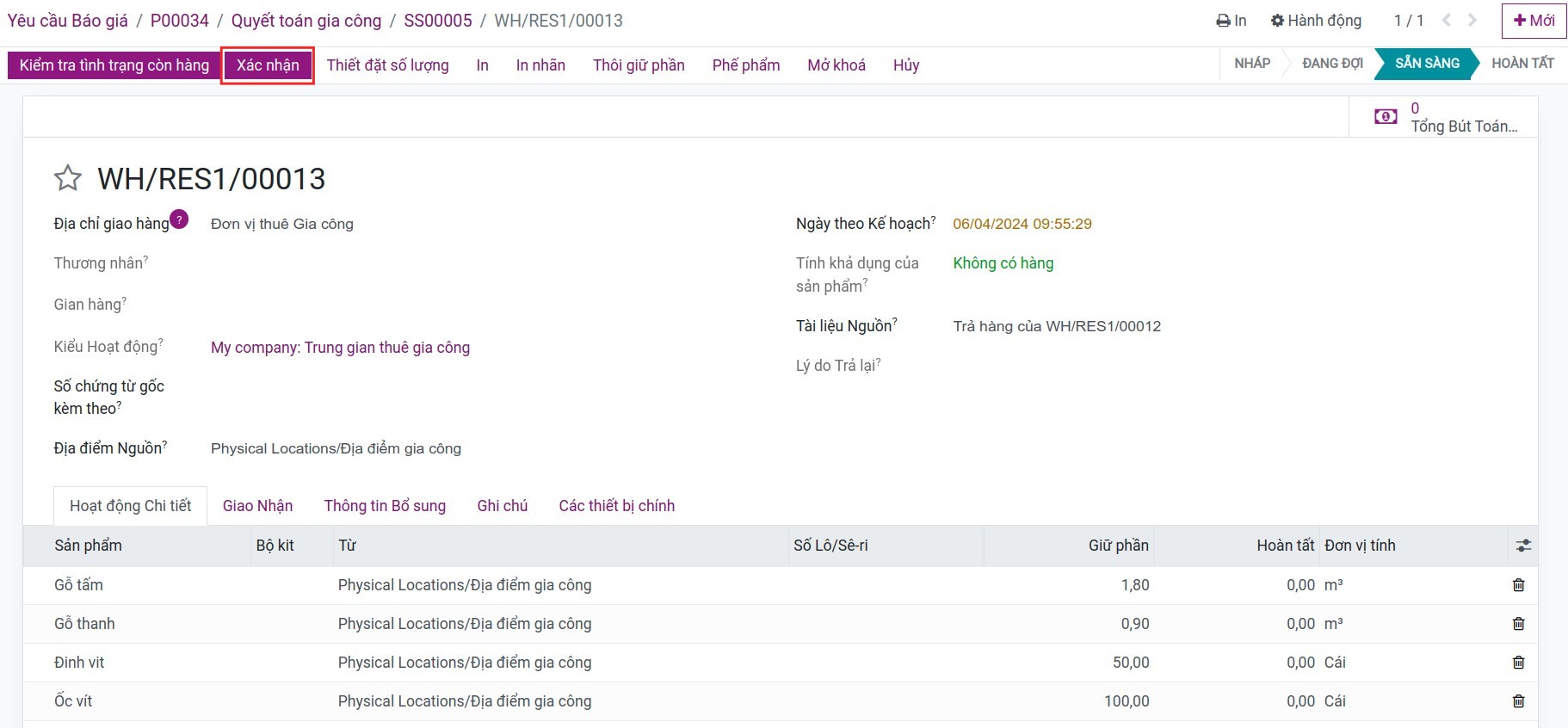The image size is (1568, 728).
Task: Confirm the transfer with Xác nhận
Action: coord(268,65)
